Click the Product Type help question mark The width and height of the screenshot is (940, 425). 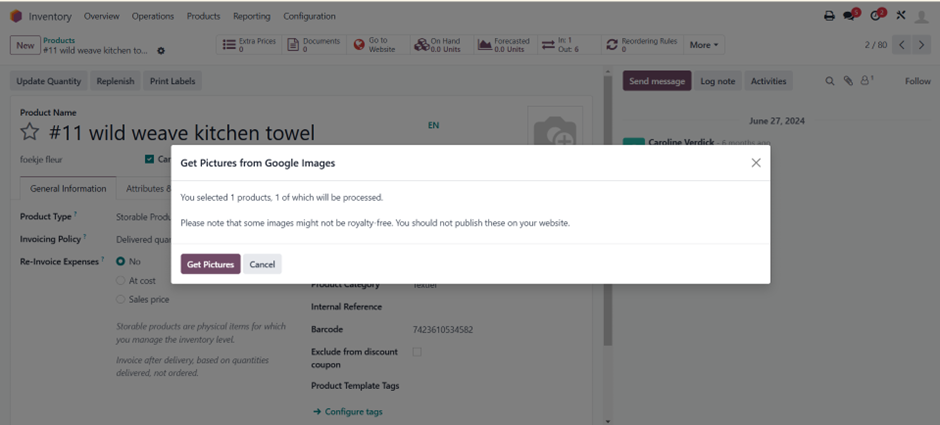[x=76, y=214]
